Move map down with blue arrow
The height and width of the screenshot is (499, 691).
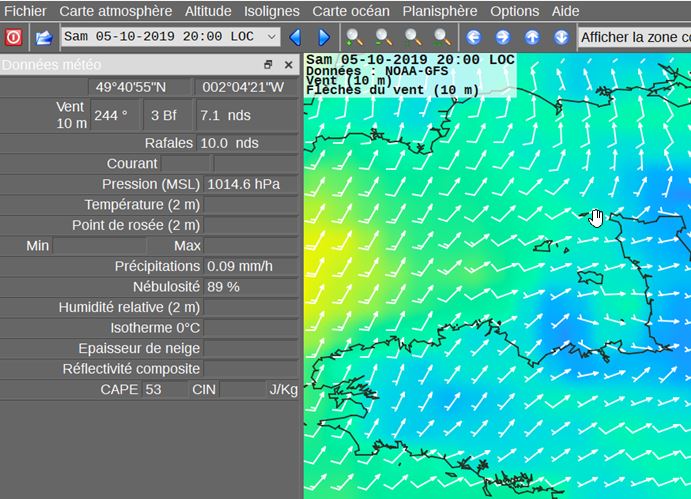(x=561, y=37)
